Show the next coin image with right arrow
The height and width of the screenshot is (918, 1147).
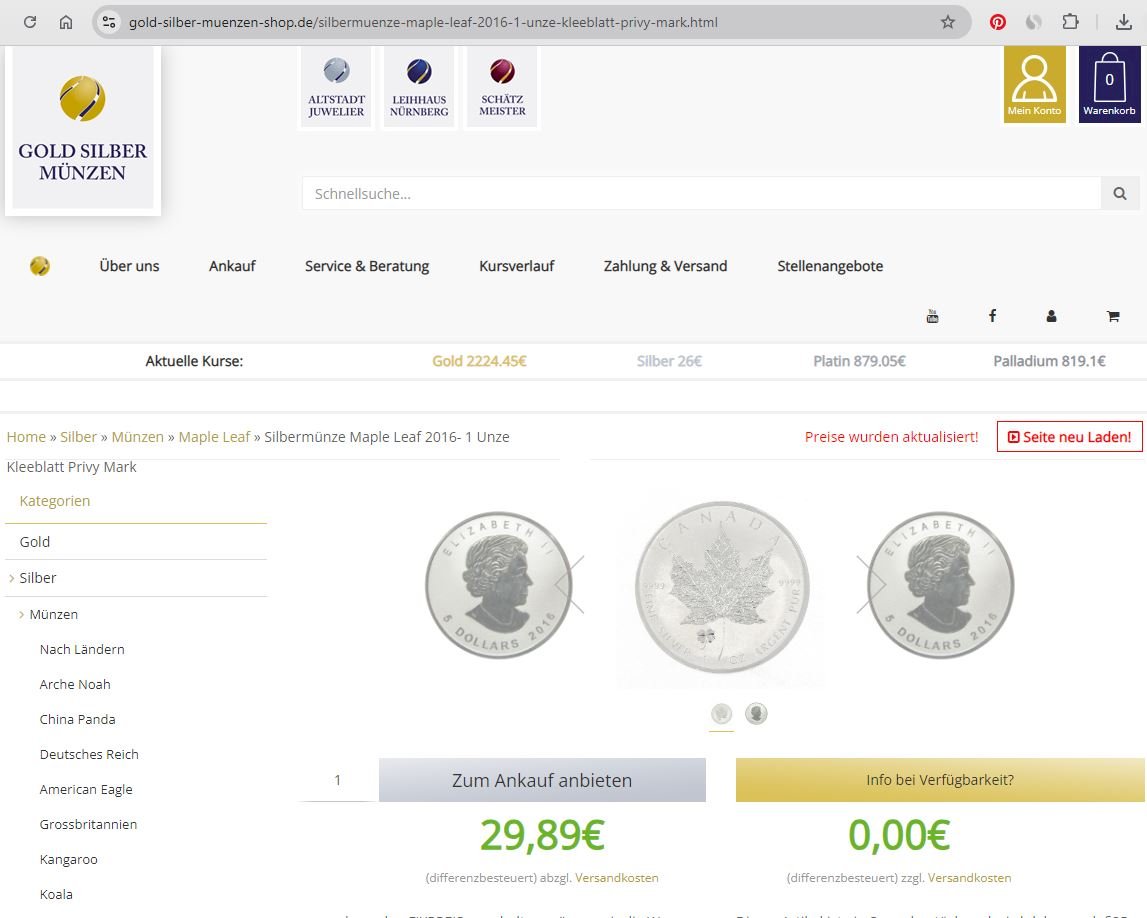tap(871, 584)
